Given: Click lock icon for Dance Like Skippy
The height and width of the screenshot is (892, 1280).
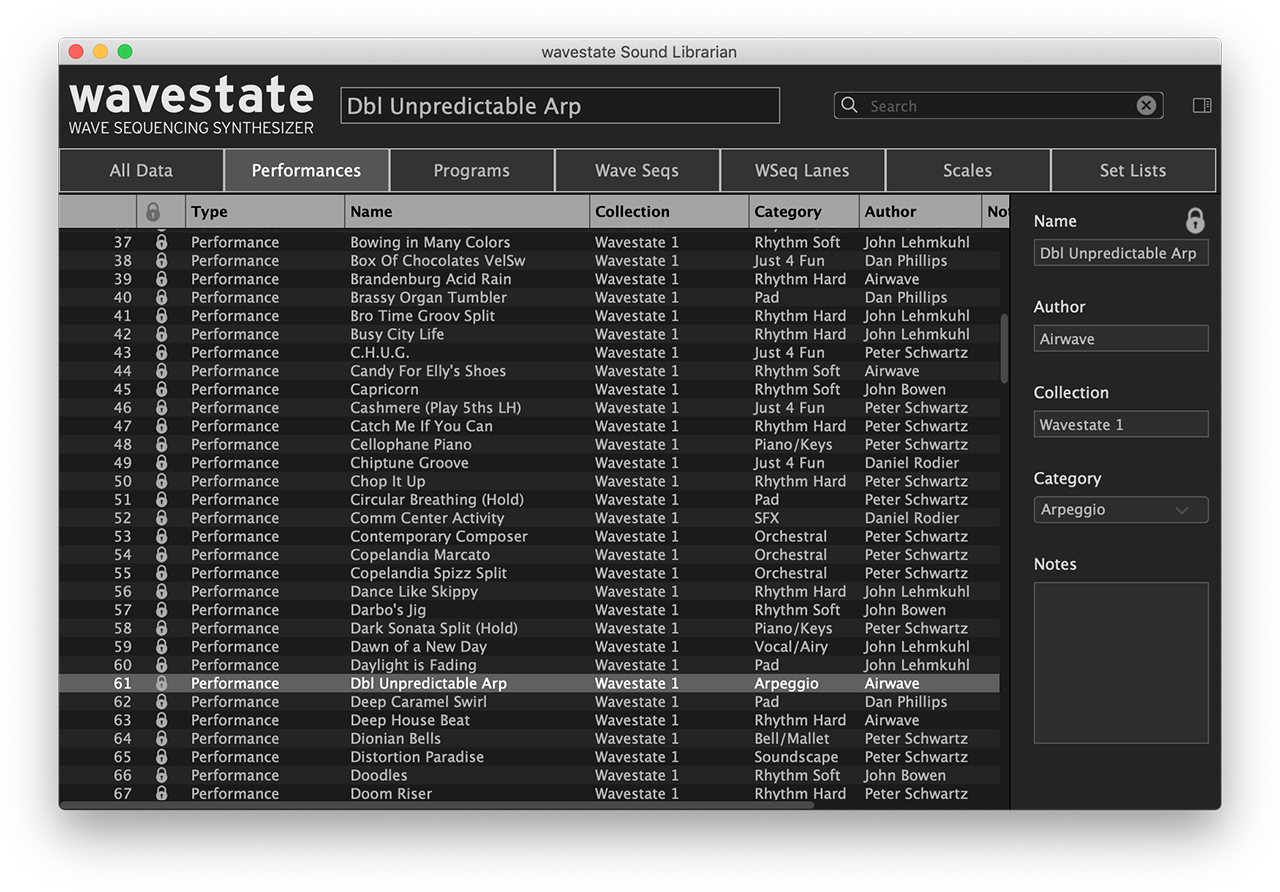Looking at the screenshot, I should (x=161, y=591).
